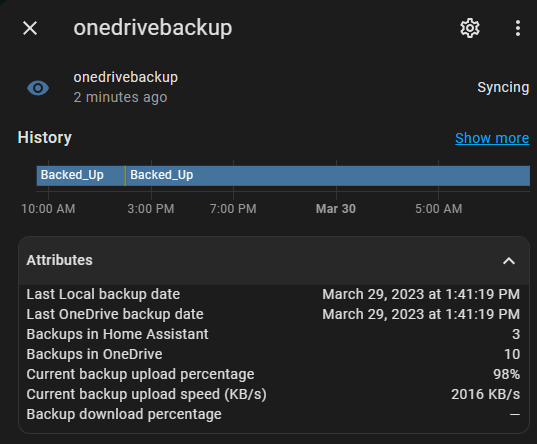Click the upload percentage 98% value
The image size is (537, 444).
pyautogui.click(x=507, y=374)
